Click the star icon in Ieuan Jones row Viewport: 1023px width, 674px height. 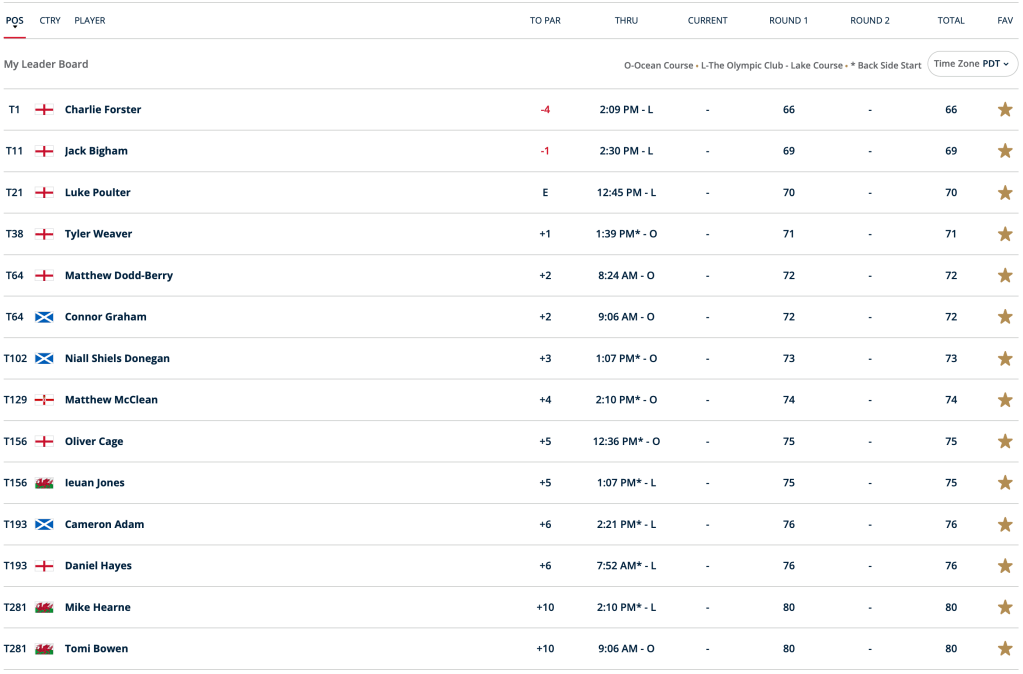click(1005, 483)
